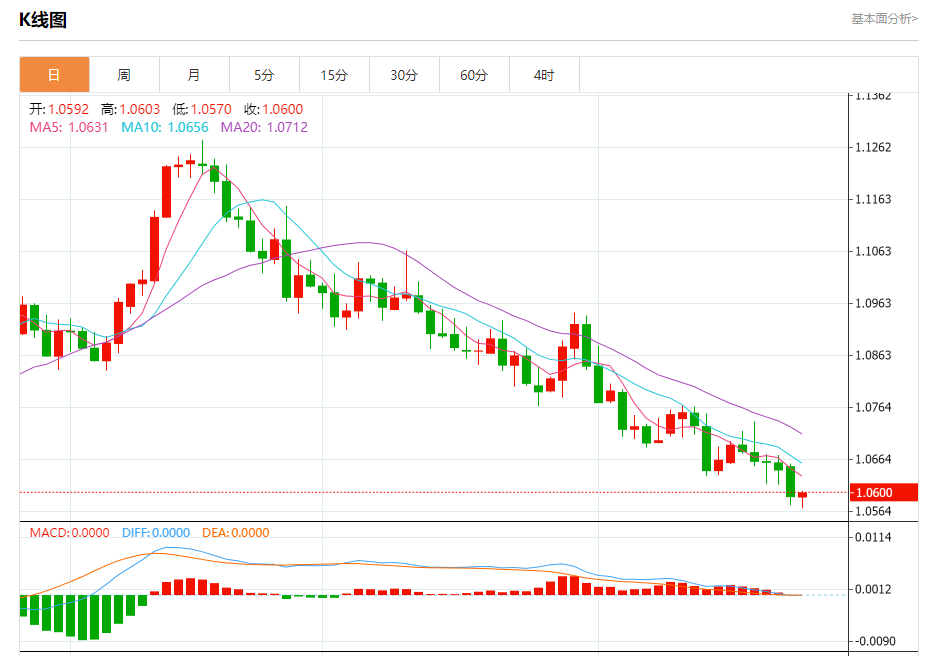Screen dimensions: 926x656
Task: Click the 1.1063 price axis label
Action: (x=873, y=251)
